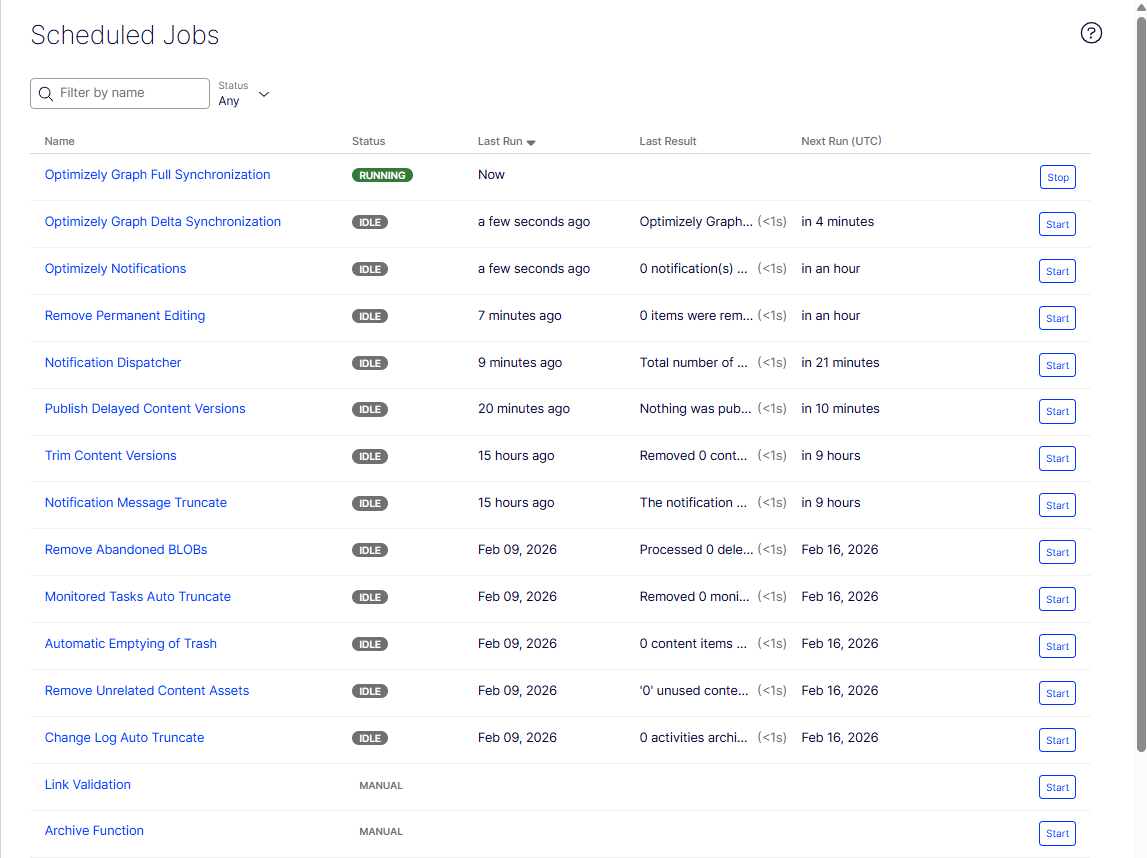Open Notification Message Truncate link
Screen dimensions: 1147x858
[136, 503]
